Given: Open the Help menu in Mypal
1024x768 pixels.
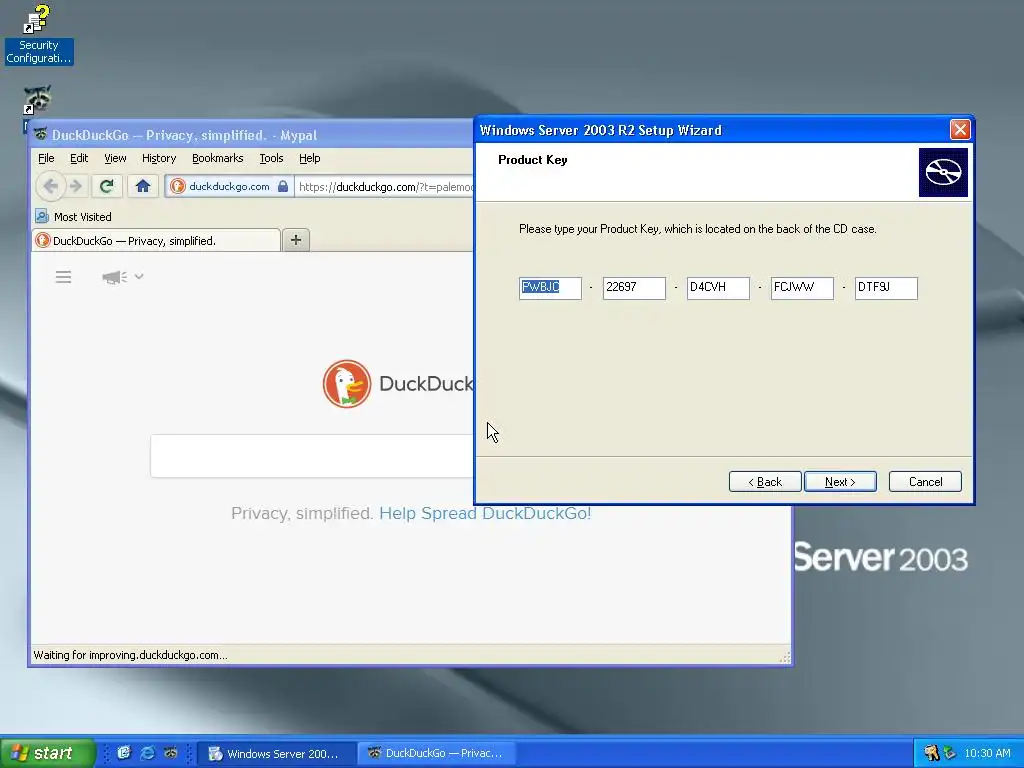Looking at the screenshot, I should 310,158.
